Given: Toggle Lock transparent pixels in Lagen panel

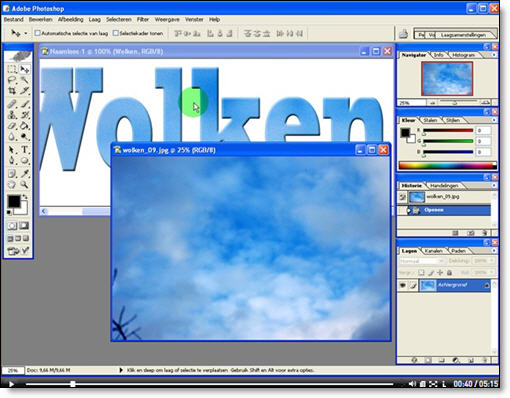Looking at the screenshot, I should coord(421,273).
